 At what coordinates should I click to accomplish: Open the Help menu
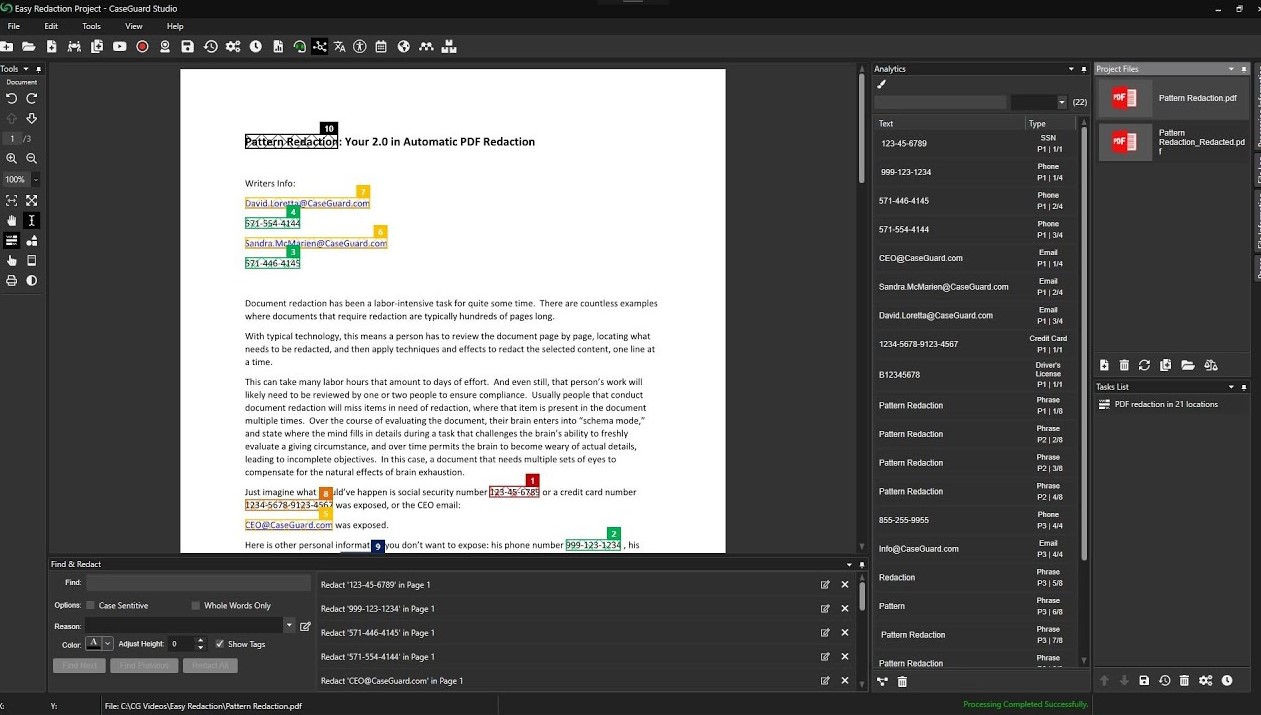tap(175, 26)
